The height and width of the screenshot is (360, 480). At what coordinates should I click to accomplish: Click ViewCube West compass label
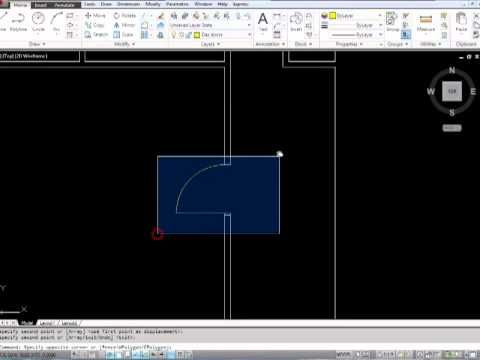431,91
